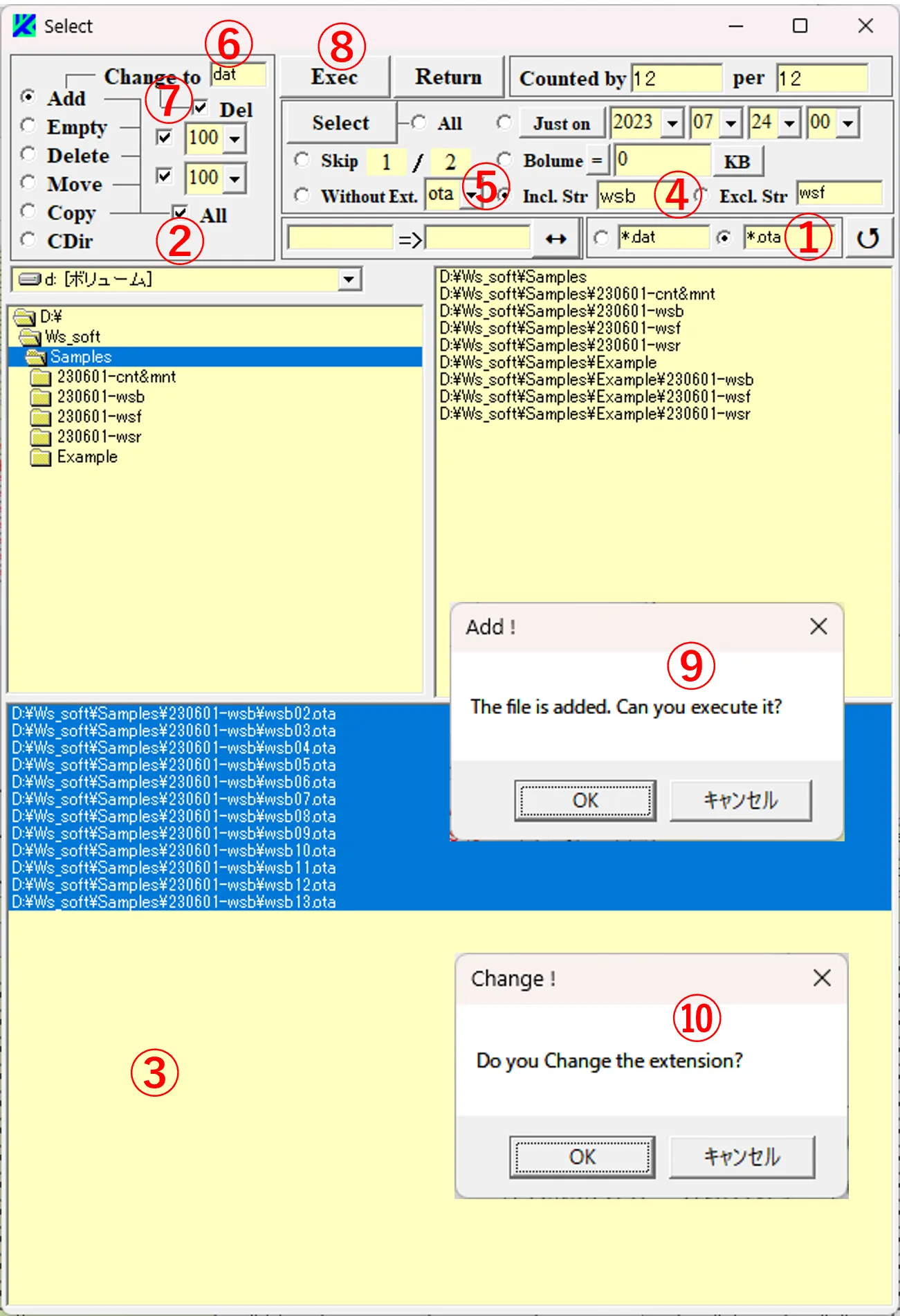This screenshot has height=1316, width=900.
Task: Click file wsb13.ota in the file list
Action: click(x=174, y=902)
